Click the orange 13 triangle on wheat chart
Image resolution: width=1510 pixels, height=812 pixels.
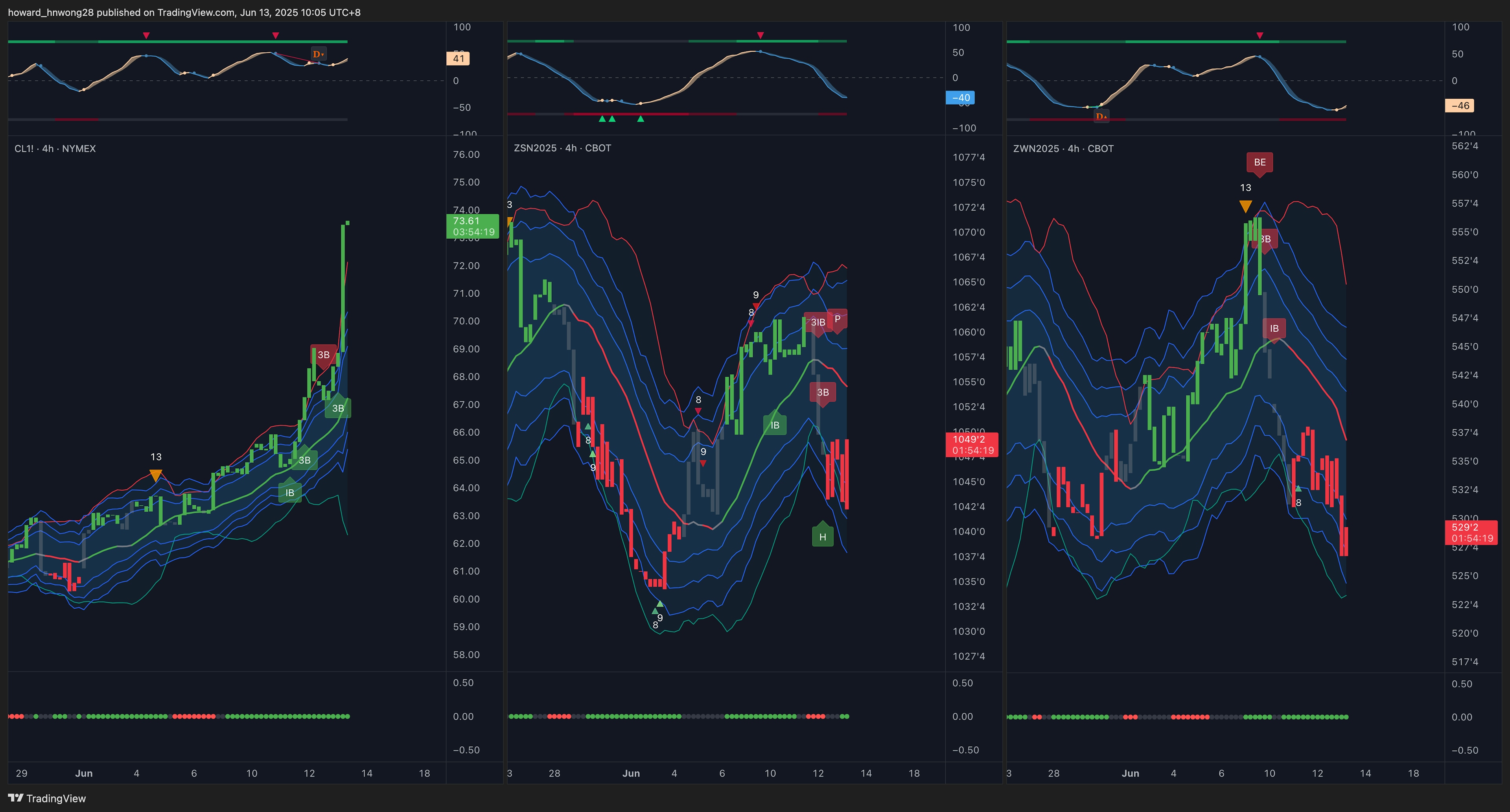1246,206
